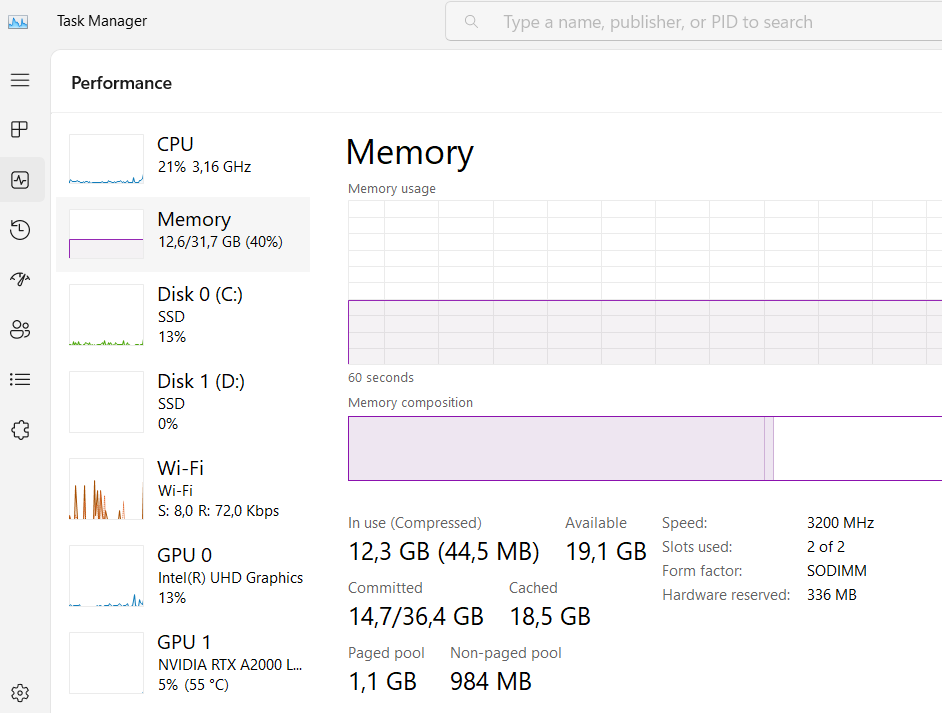Open the Details list page icon
The image size is (942, 713).
coord(20,380)
